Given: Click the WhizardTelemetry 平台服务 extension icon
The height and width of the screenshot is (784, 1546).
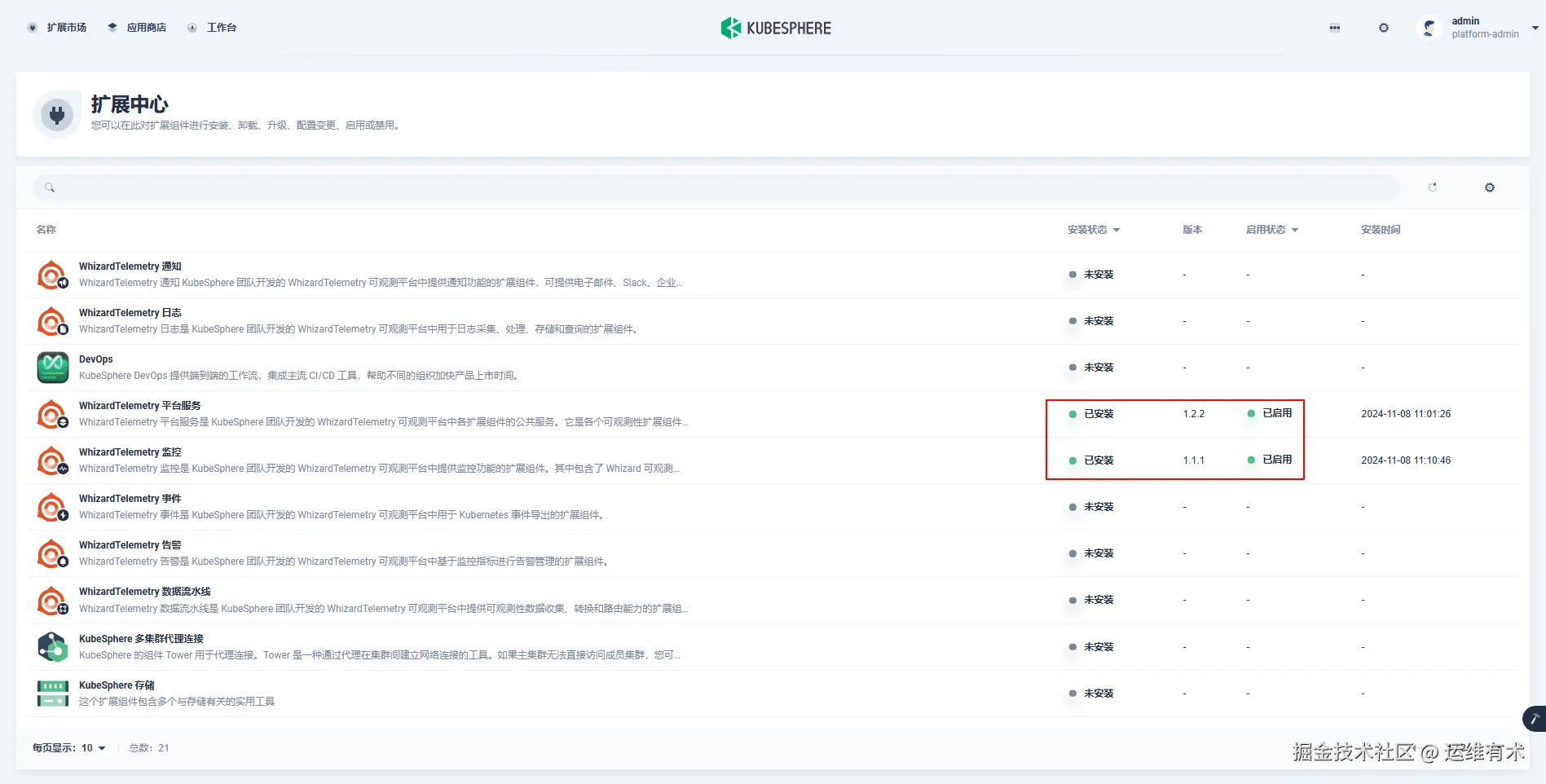Looking at the screenshot, I should tap(53, 414).
